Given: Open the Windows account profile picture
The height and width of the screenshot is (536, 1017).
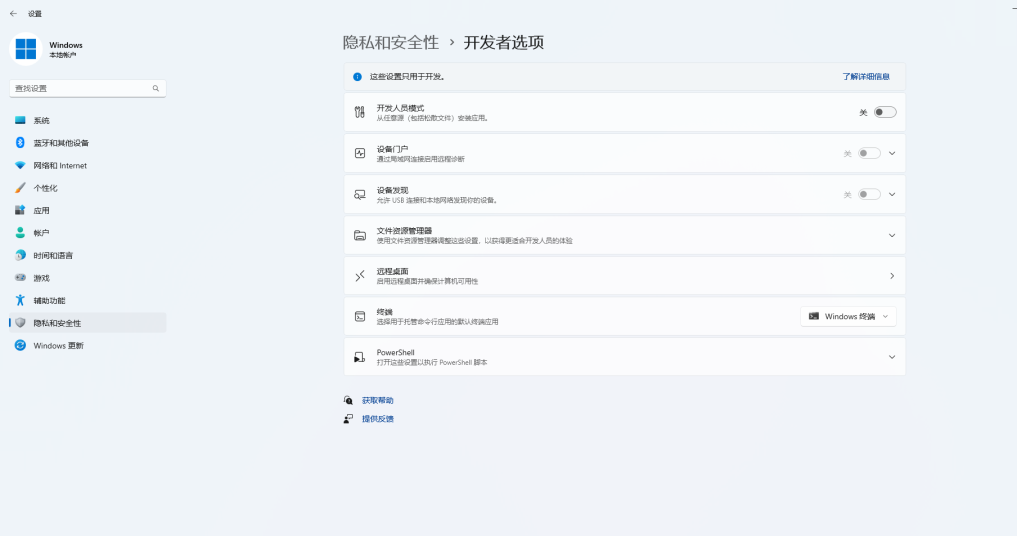Looking at the screenshot, I should point(26,49).
